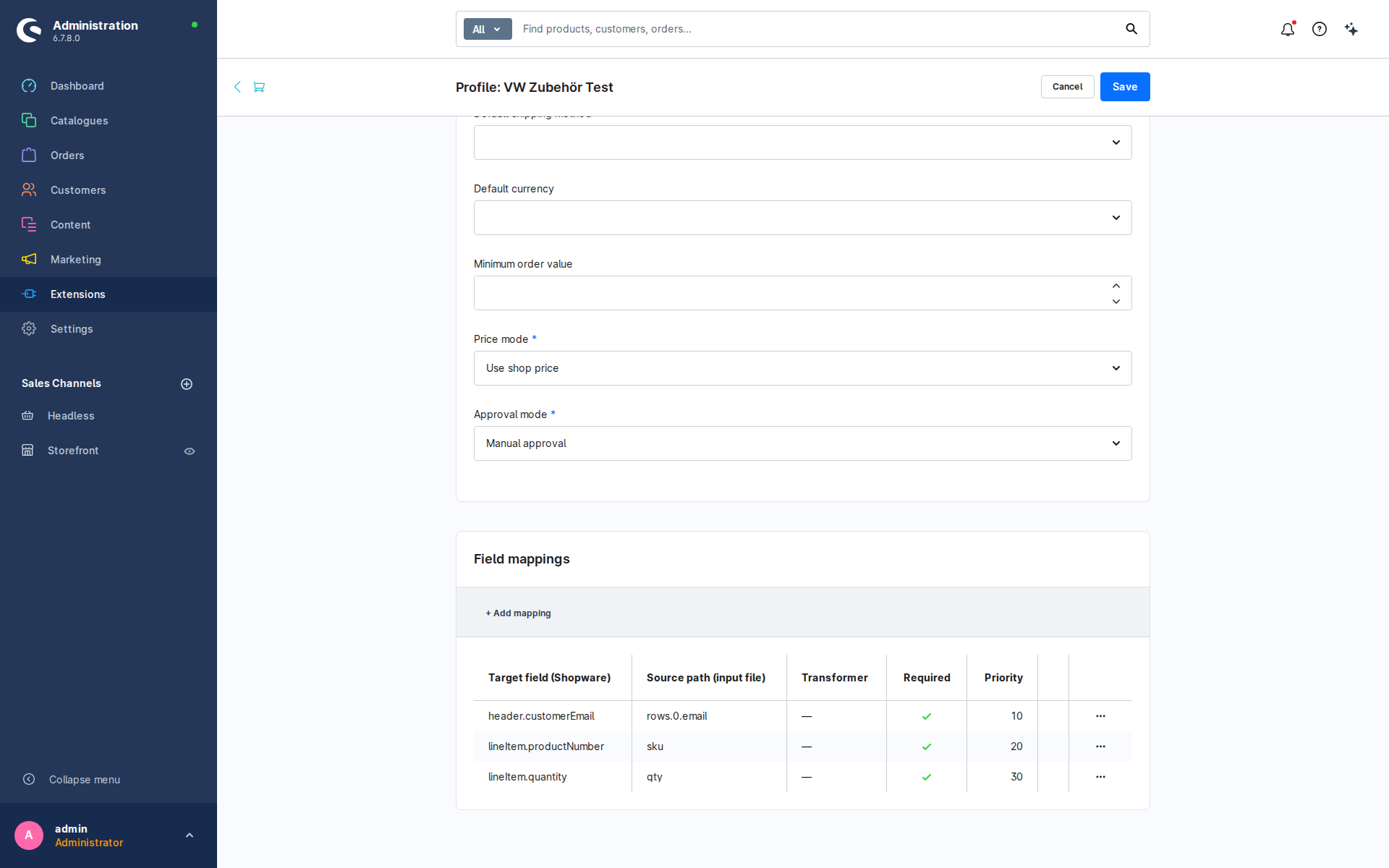
Task: Click the shopping cart module icon
Action: click(x=259, y=87)
